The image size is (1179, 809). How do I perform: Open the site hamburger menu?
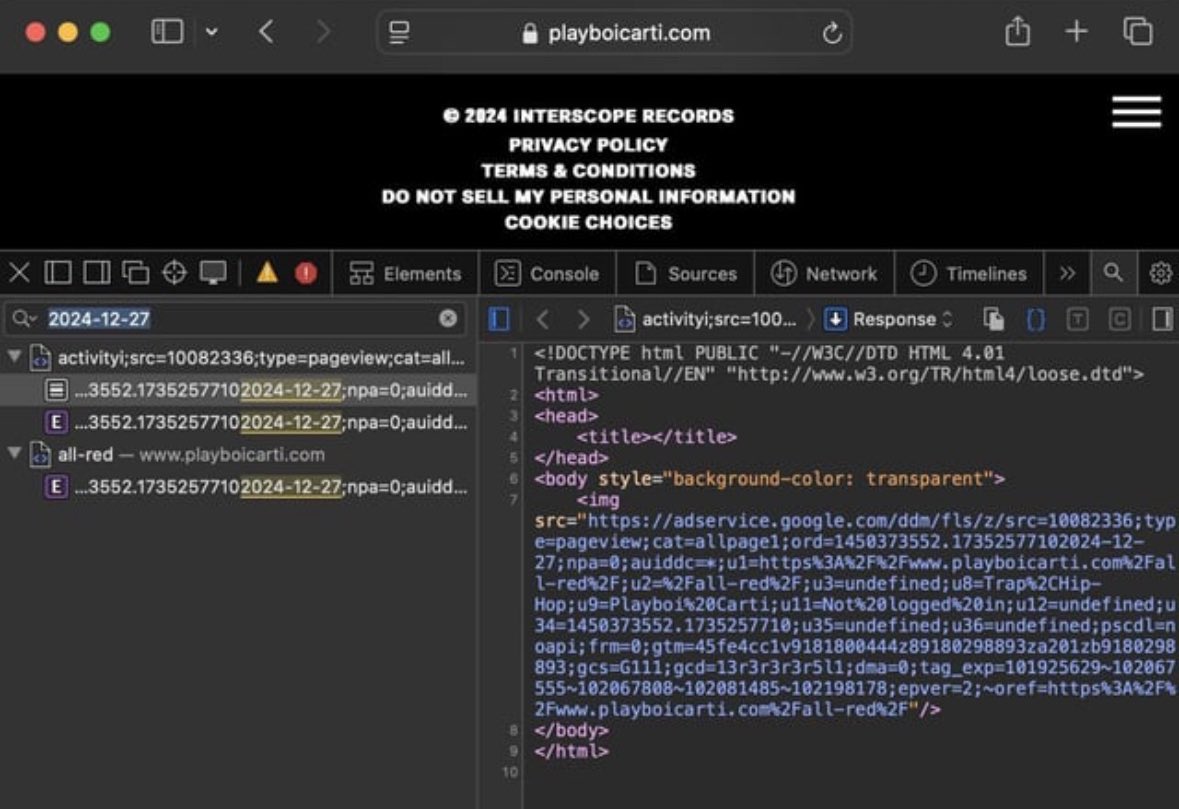pos(1137,112)
